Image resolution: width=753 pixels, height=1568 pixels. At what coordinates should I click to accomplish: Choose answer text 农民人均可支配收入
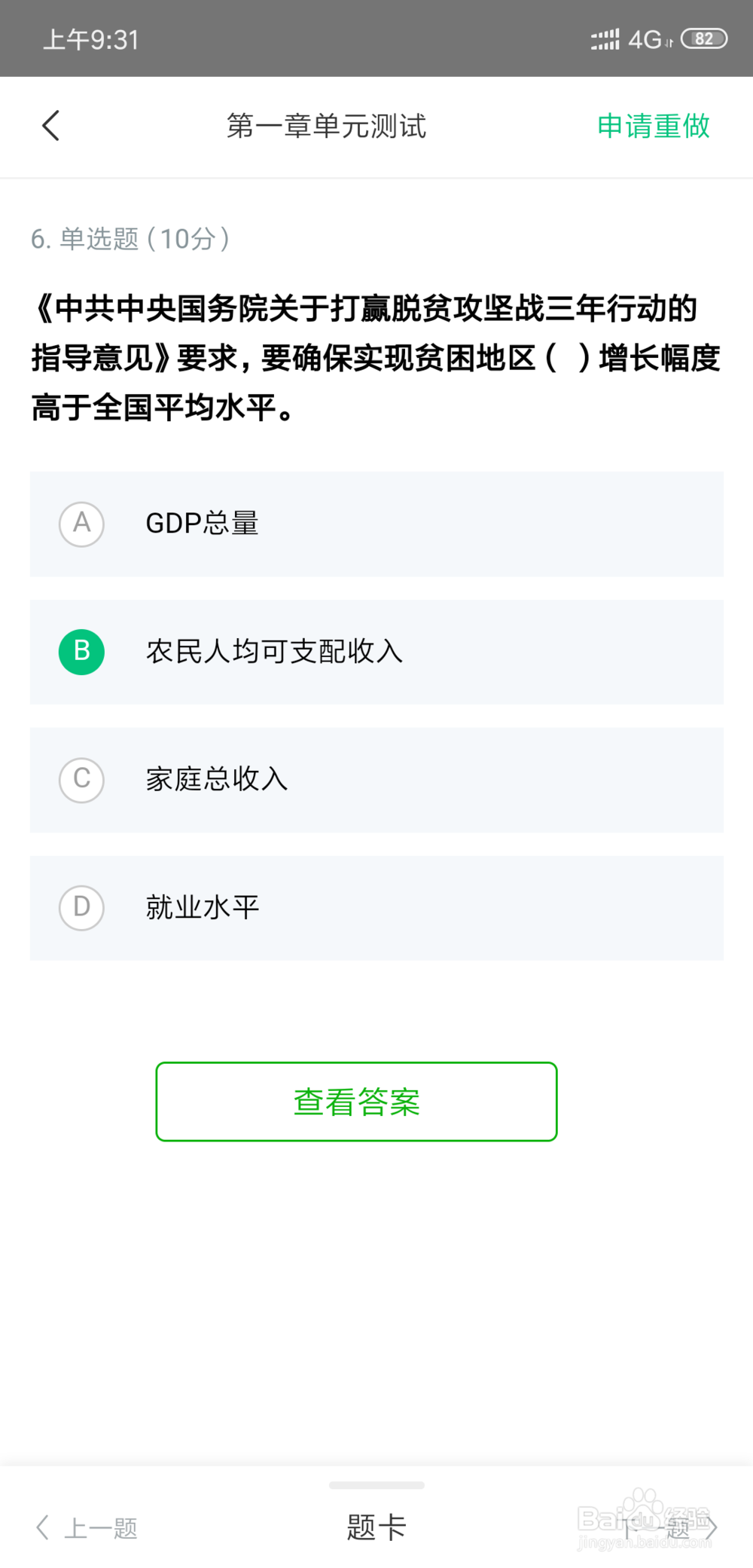coord(274,652)
